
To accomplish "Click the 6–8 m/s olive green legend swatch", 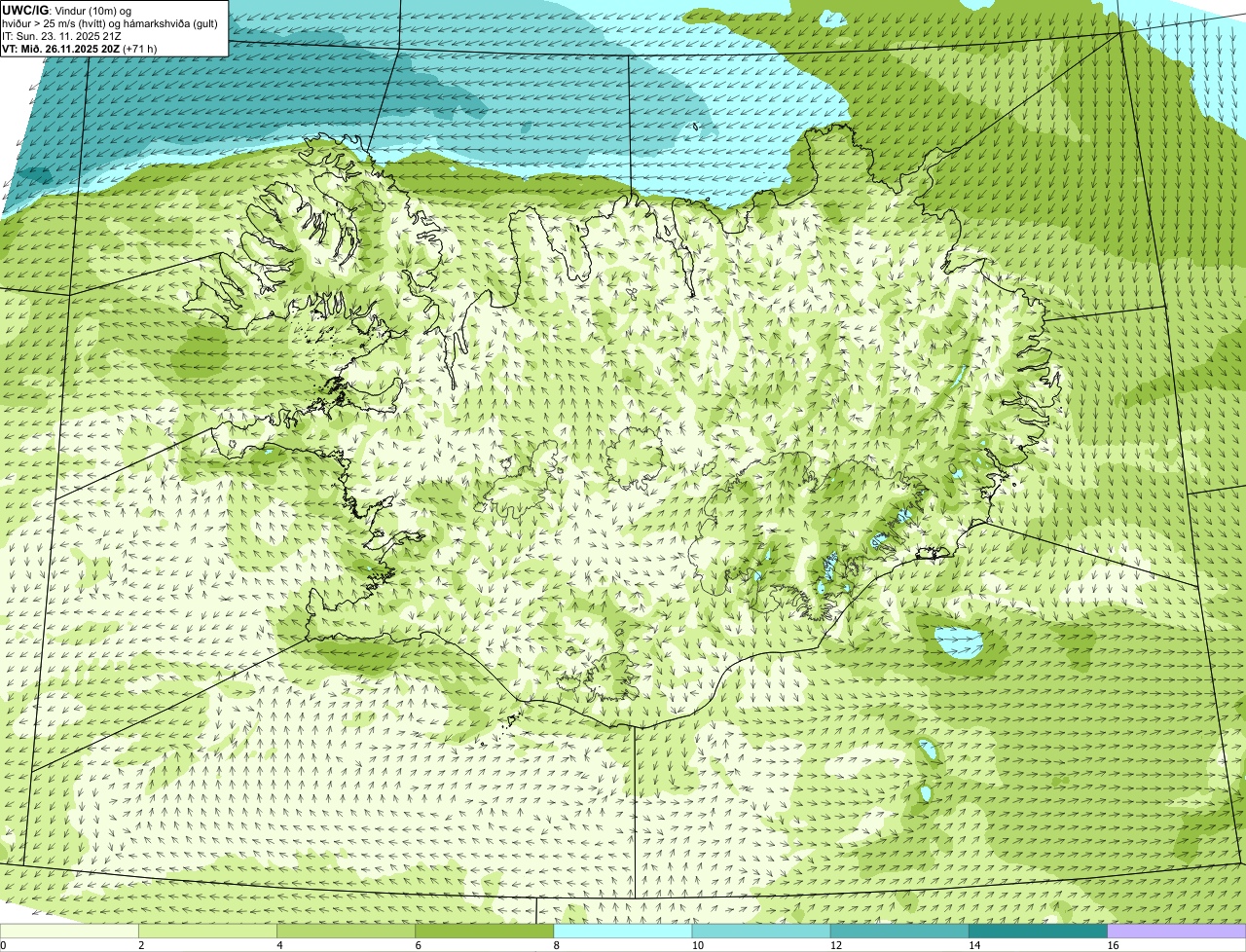I will (x=484, y=932).
